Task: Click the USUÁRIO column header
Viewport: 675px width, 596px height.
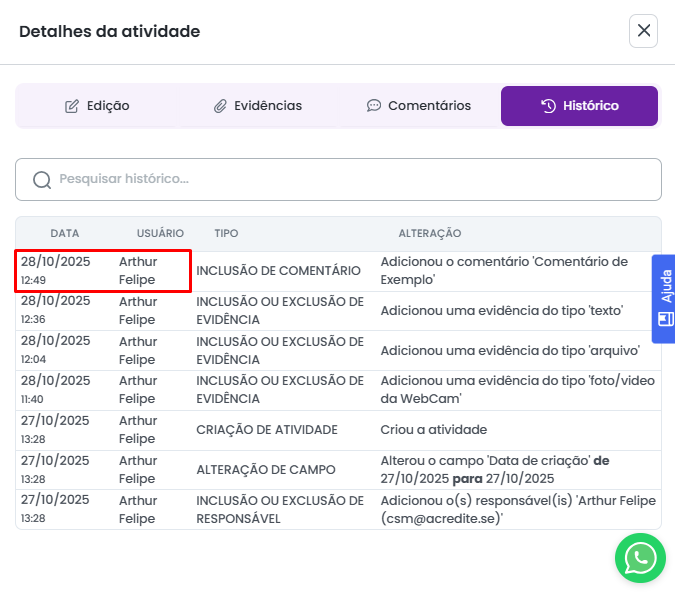Action: [160, 233]
